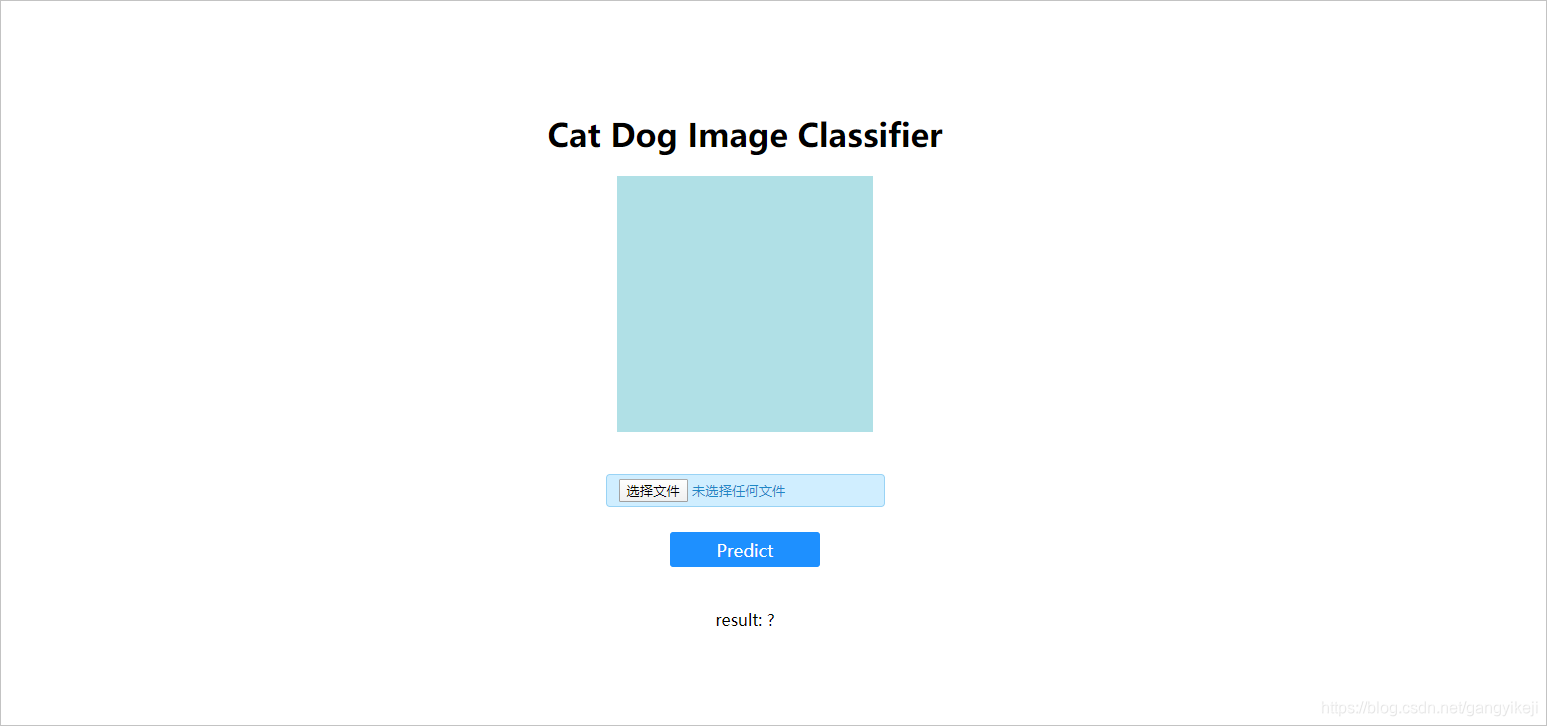The height and width of the screenshot is (726, 1547).
Task: Click the question mark after result:
Action: [x=769, y=620]
